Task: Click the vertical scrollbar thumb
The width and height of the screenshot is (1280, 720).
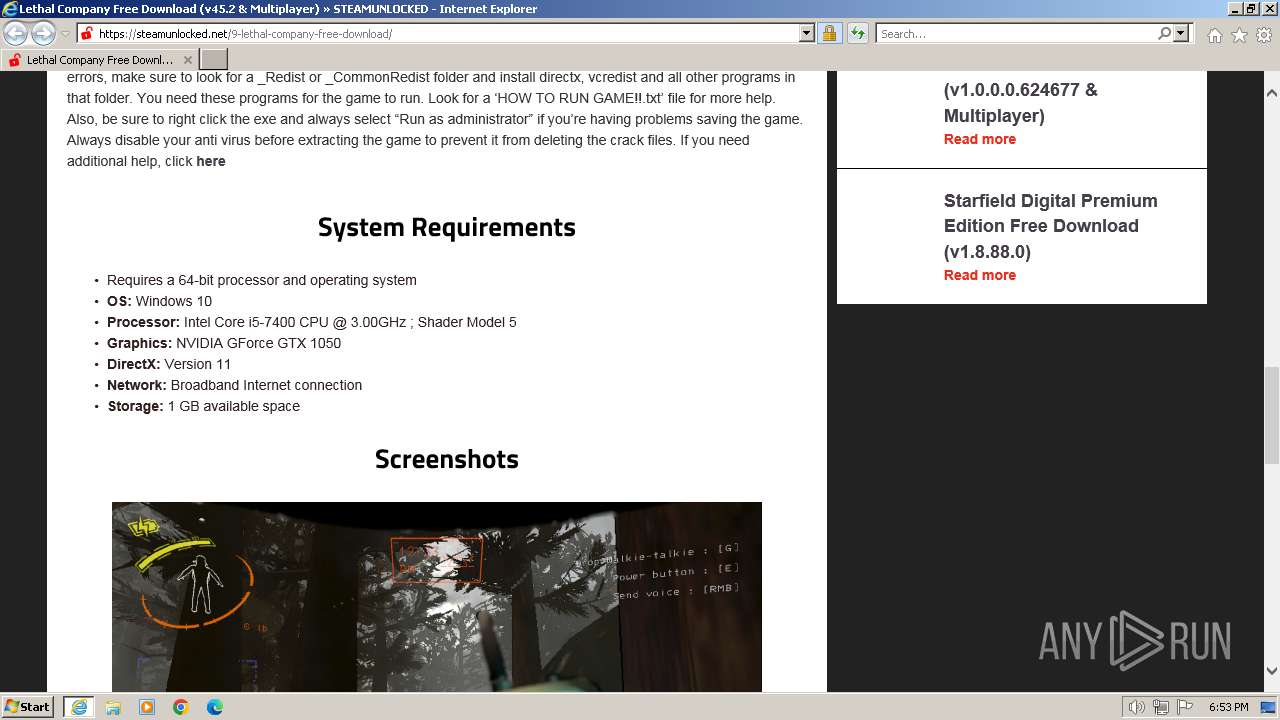Action: pos(1272,415)
